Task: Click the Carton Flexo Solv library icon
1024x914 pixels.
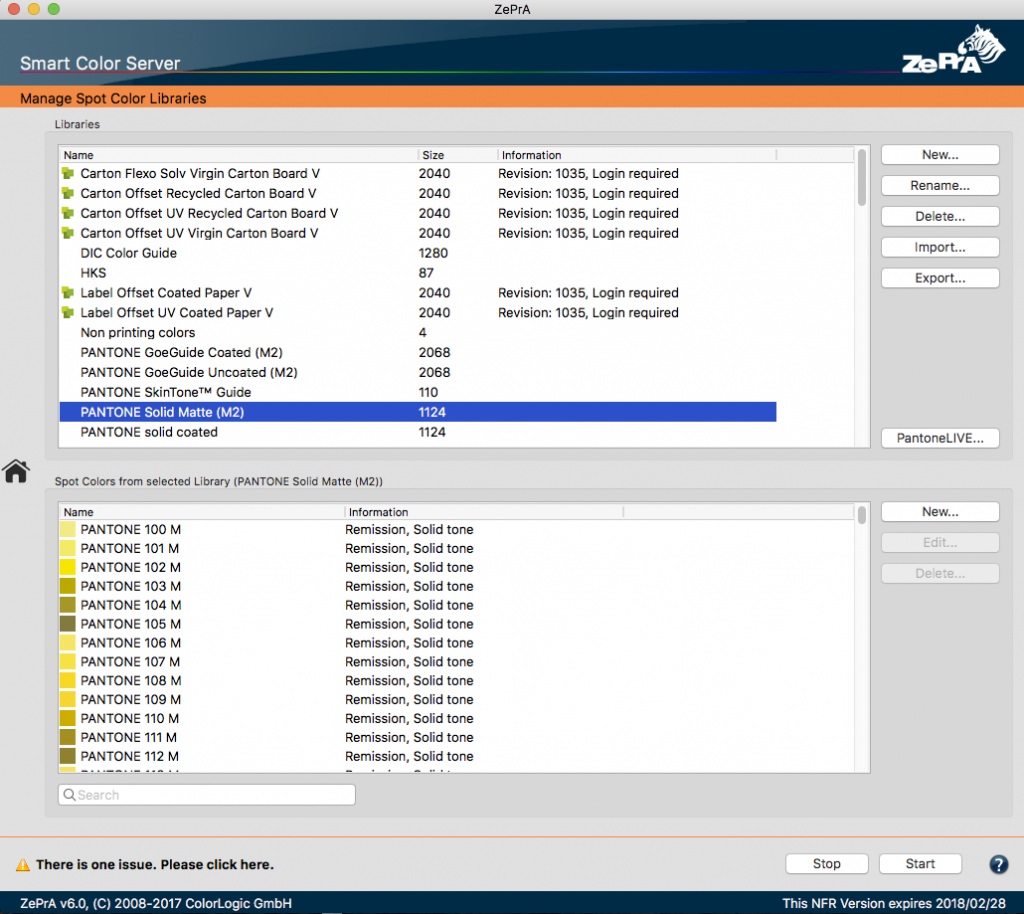Action: [x=67, y=174]
